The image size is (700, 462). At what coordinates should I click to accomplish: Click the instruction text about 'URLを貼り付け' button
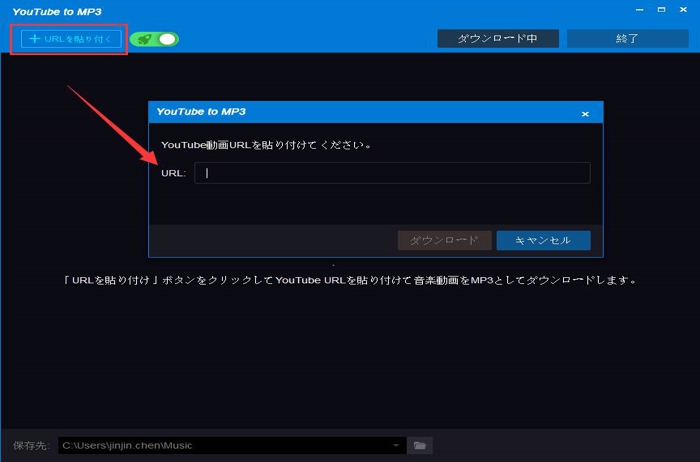click(x=350, y=280)
